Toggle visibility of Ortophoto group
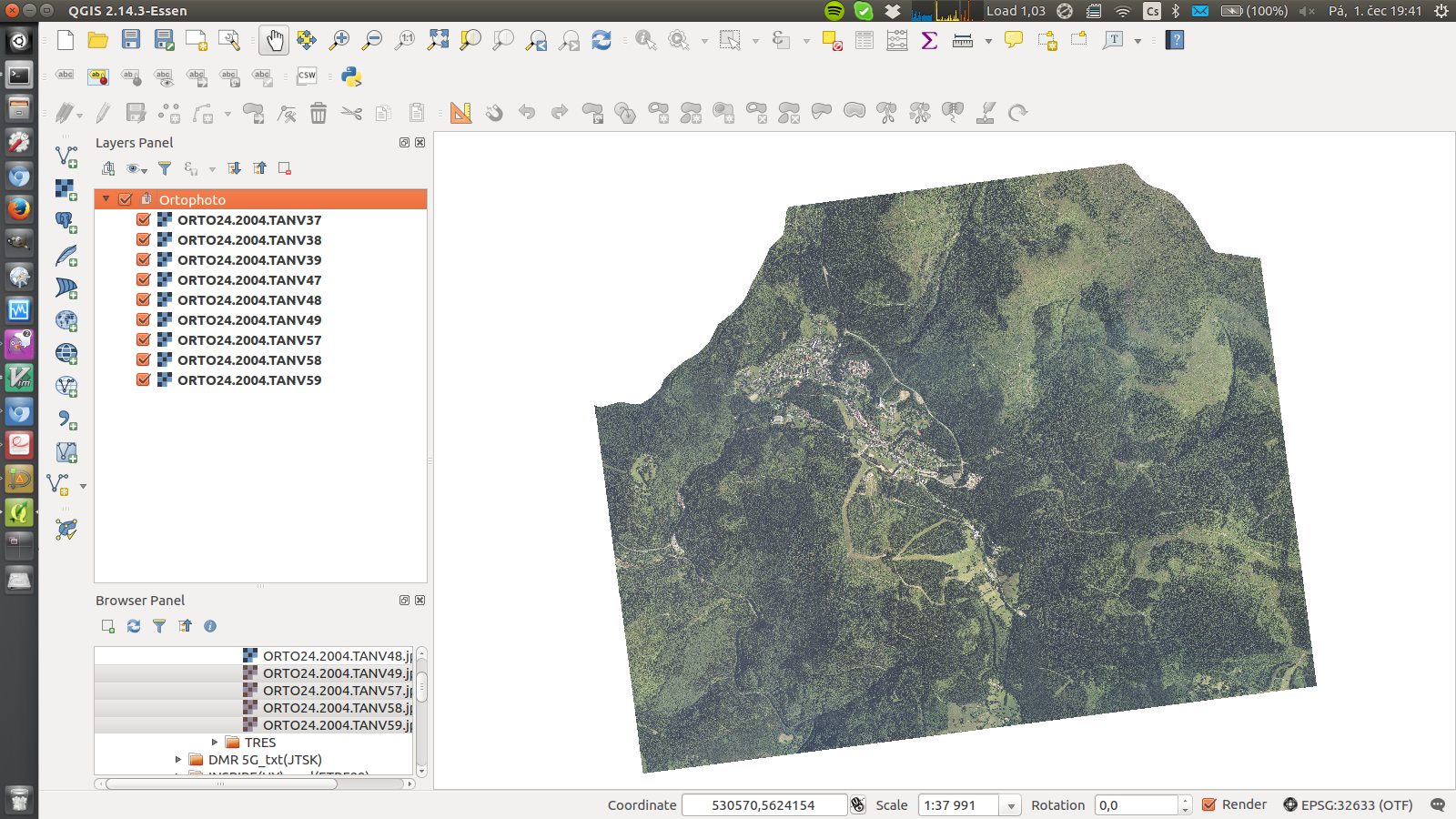 point(126,199)
